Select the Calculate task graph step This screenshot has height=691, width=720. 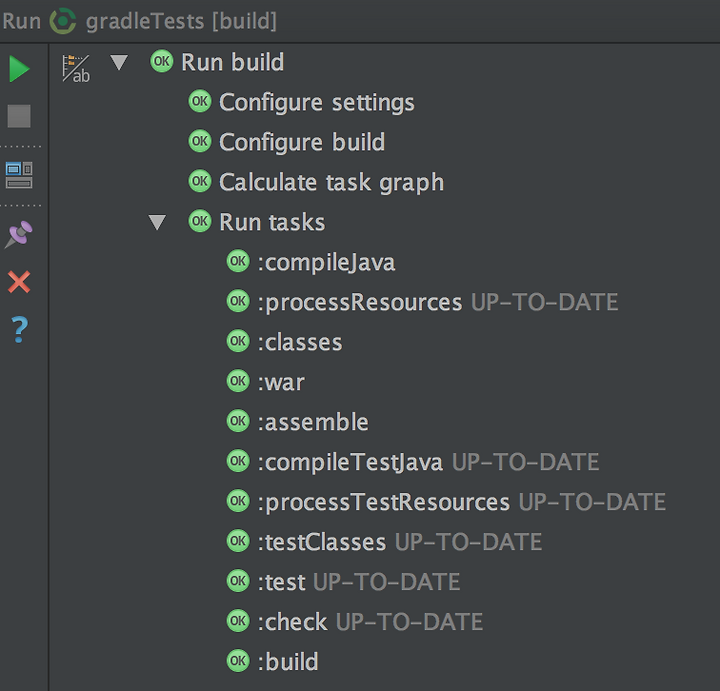coord(316,182)
